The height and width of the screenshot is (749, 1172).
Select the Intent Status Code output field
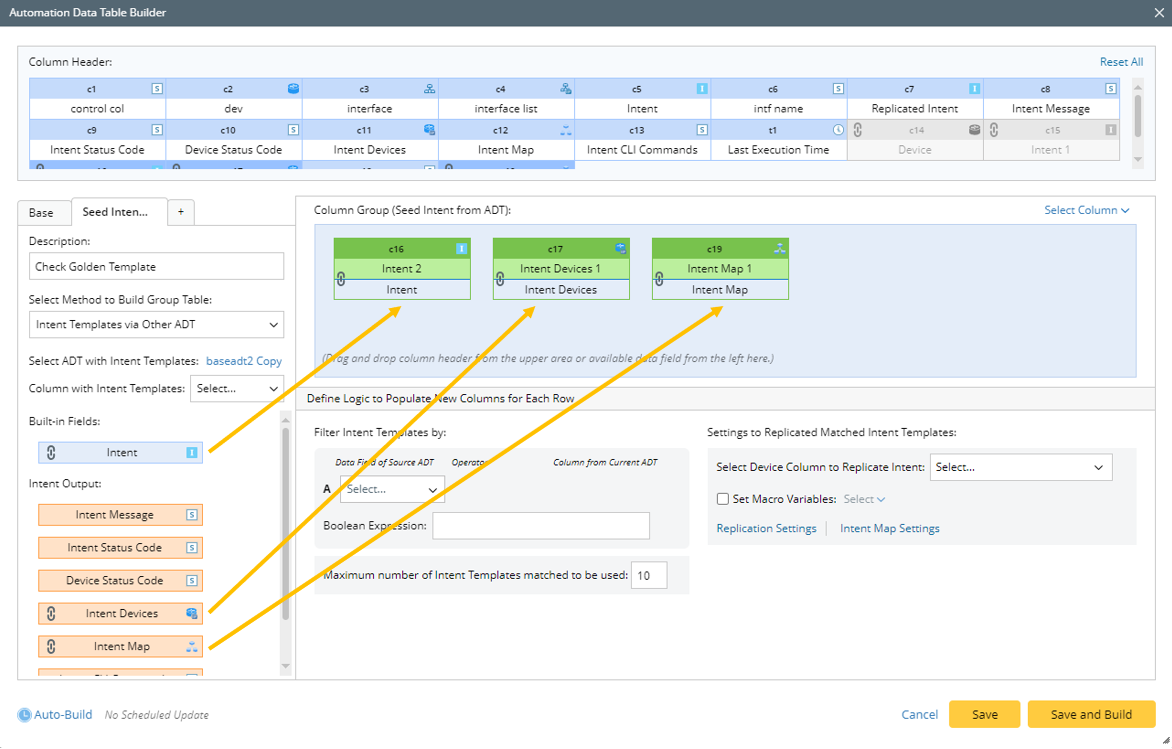click(x=120, y=548)
